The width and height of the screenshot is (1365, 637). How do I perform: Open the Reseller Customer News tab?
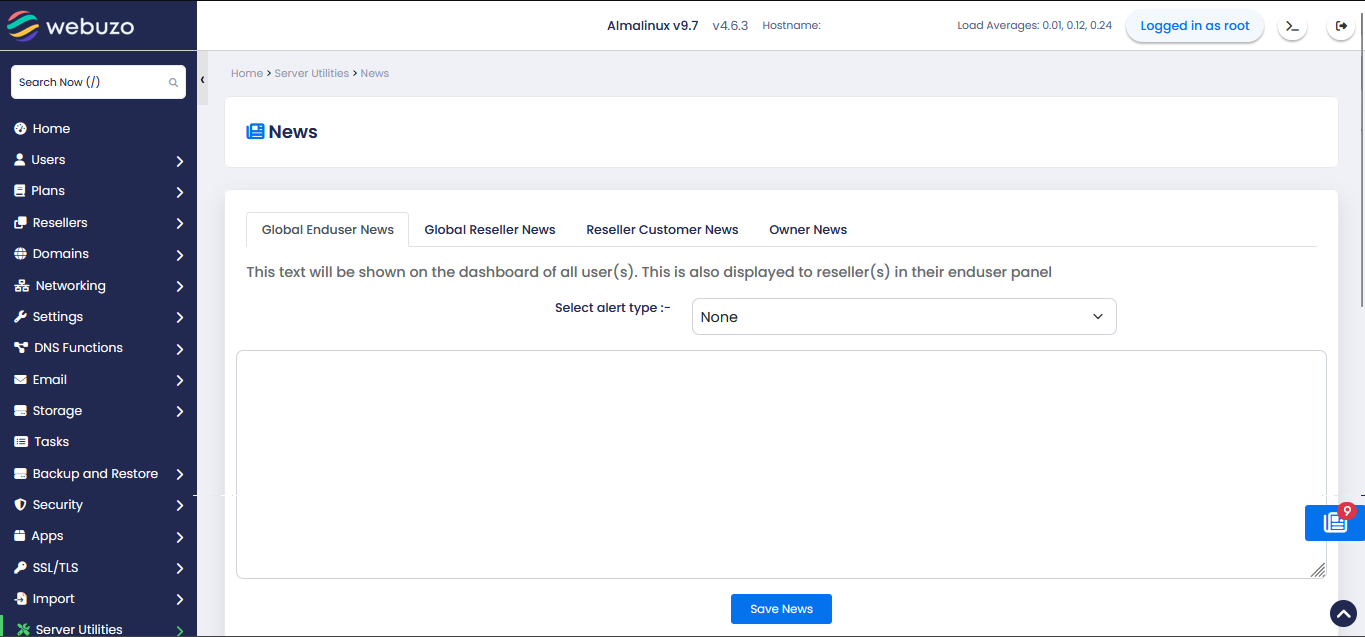coord(662,230)
